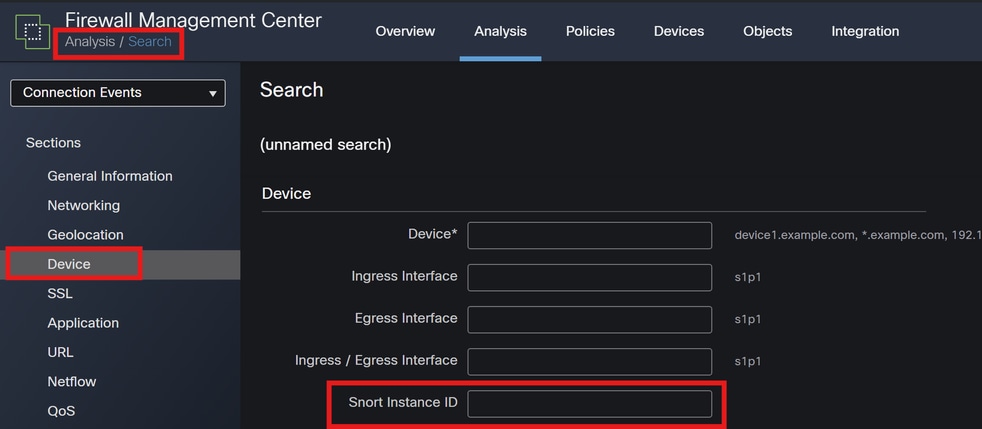Go to SSL section
This screenshot has height=429, width=982.
pos(59,294)
